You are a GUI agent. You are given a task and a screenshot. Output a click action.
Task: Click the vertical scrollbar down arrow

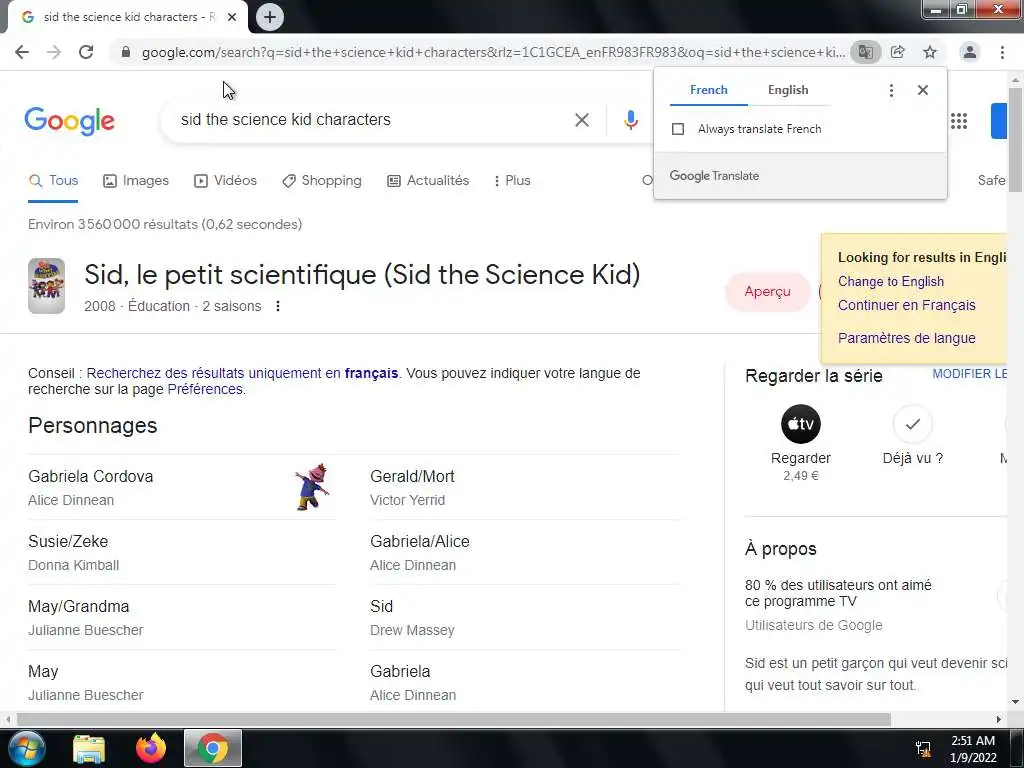click(1015, 703)
